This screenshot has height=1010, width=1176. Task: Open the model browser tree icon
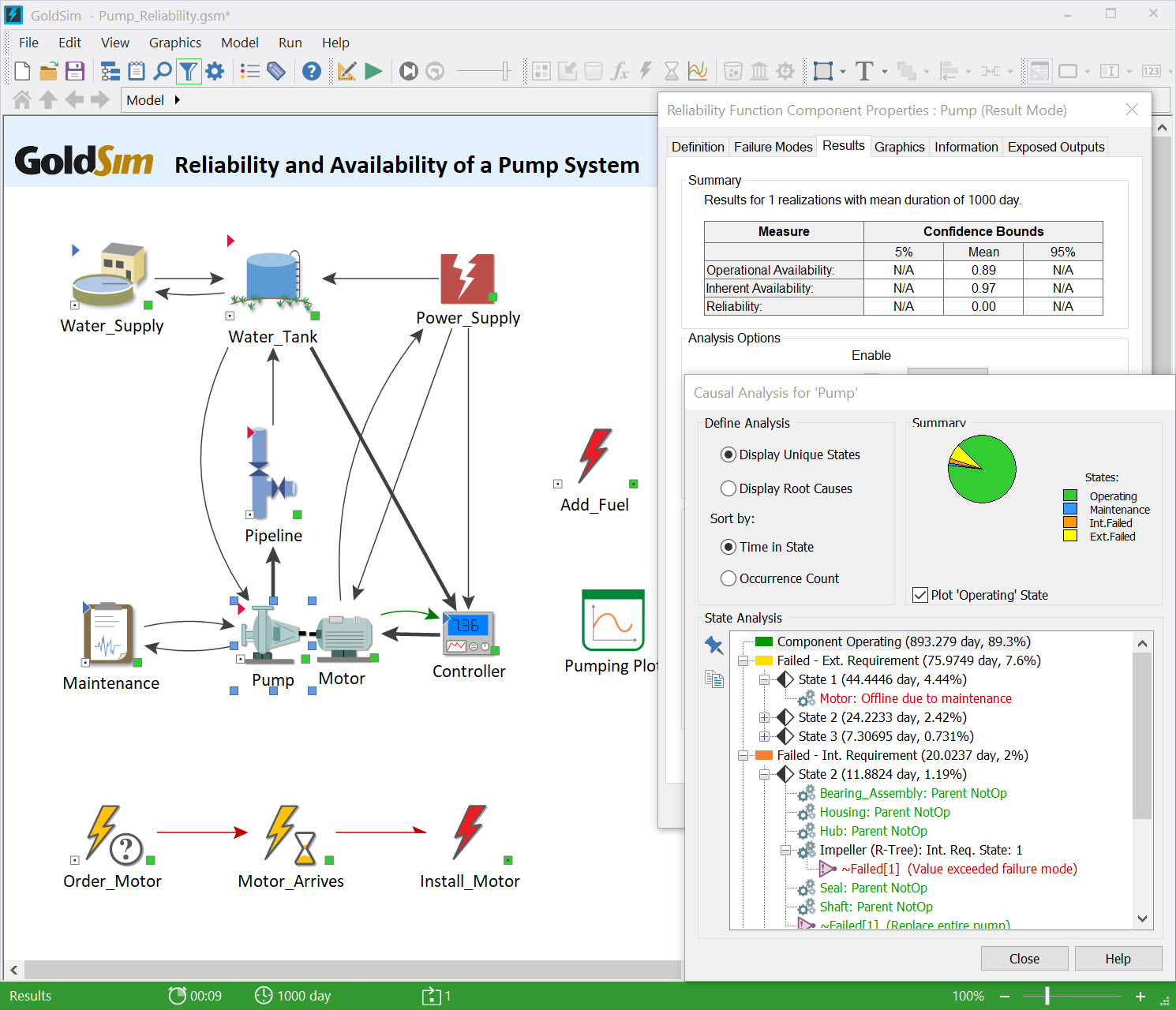pyautogui.click(x=110, y=71)
